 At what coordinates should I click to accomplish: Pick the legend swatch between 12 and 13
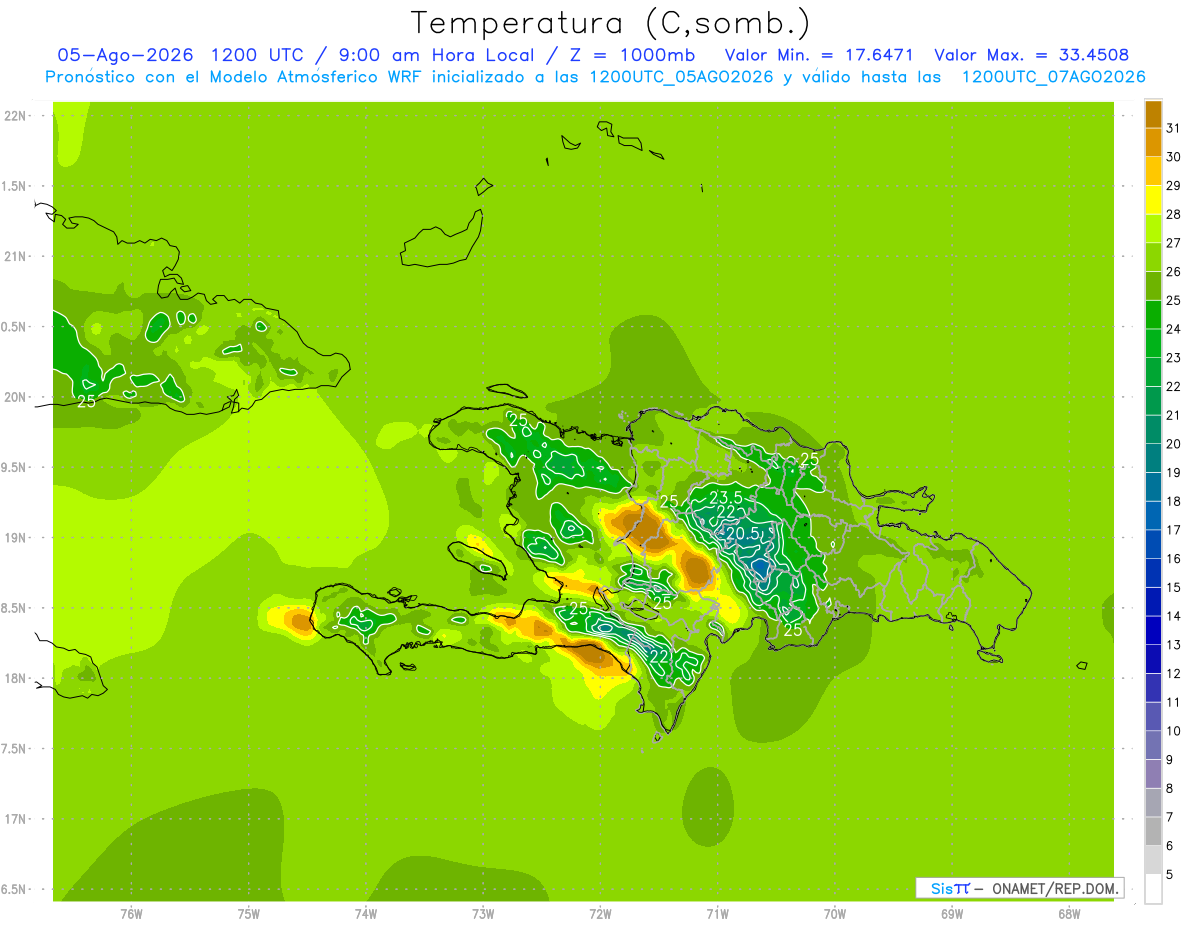[x=1153, y=659]
